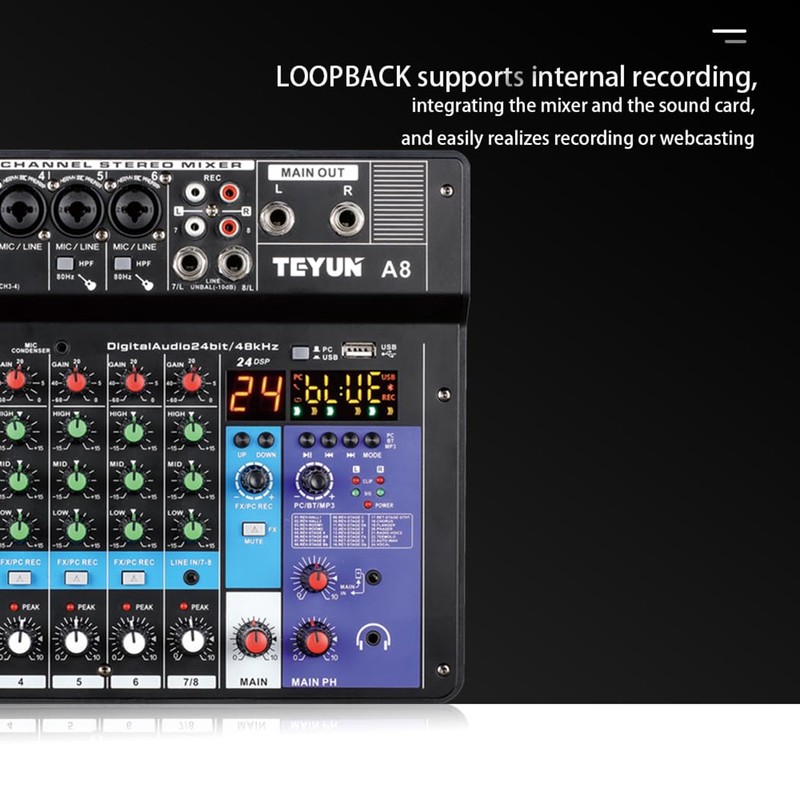800x800 pixels.
Task: Click the MAIN OUT L jack
Action: coord(278,217)
